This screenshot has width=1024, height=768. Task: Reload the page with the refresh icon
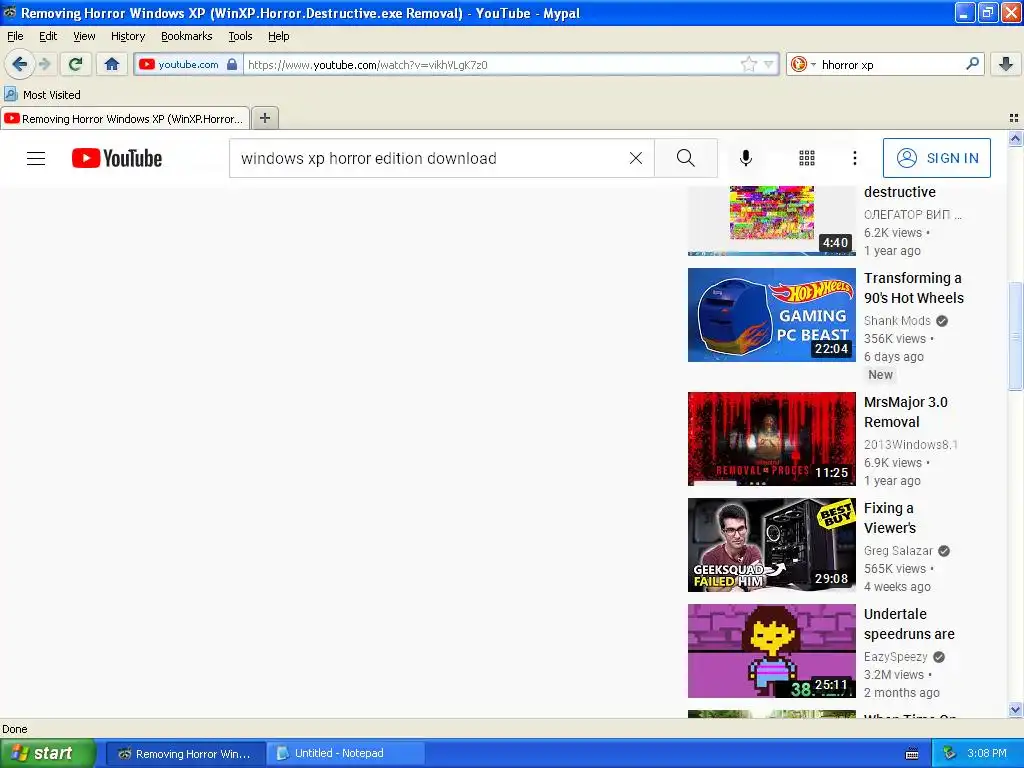click(x=75, y=64)
